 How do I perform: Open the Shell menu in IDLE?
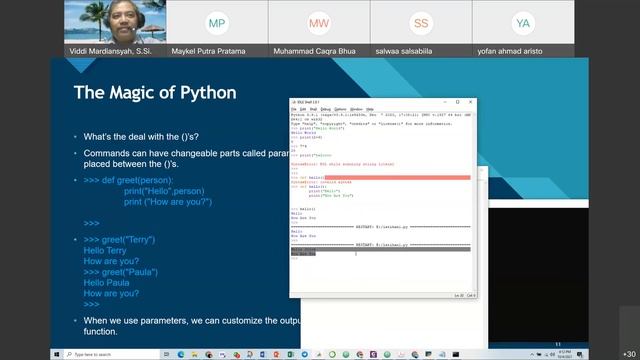tap(313, 109)
